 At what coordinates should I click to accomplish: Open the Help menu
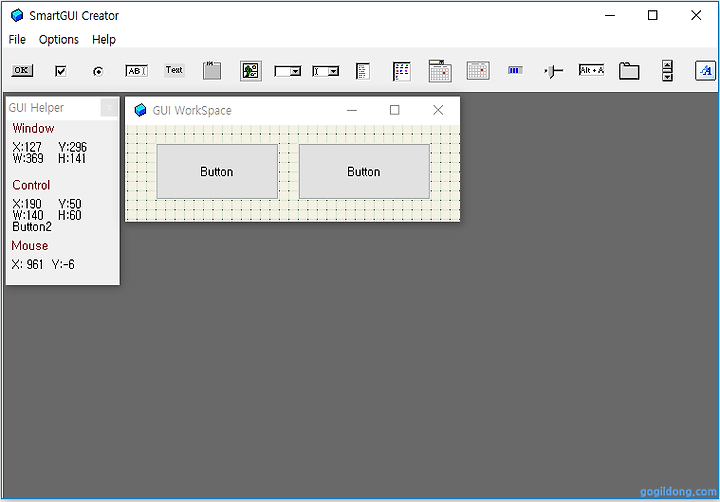104,39
